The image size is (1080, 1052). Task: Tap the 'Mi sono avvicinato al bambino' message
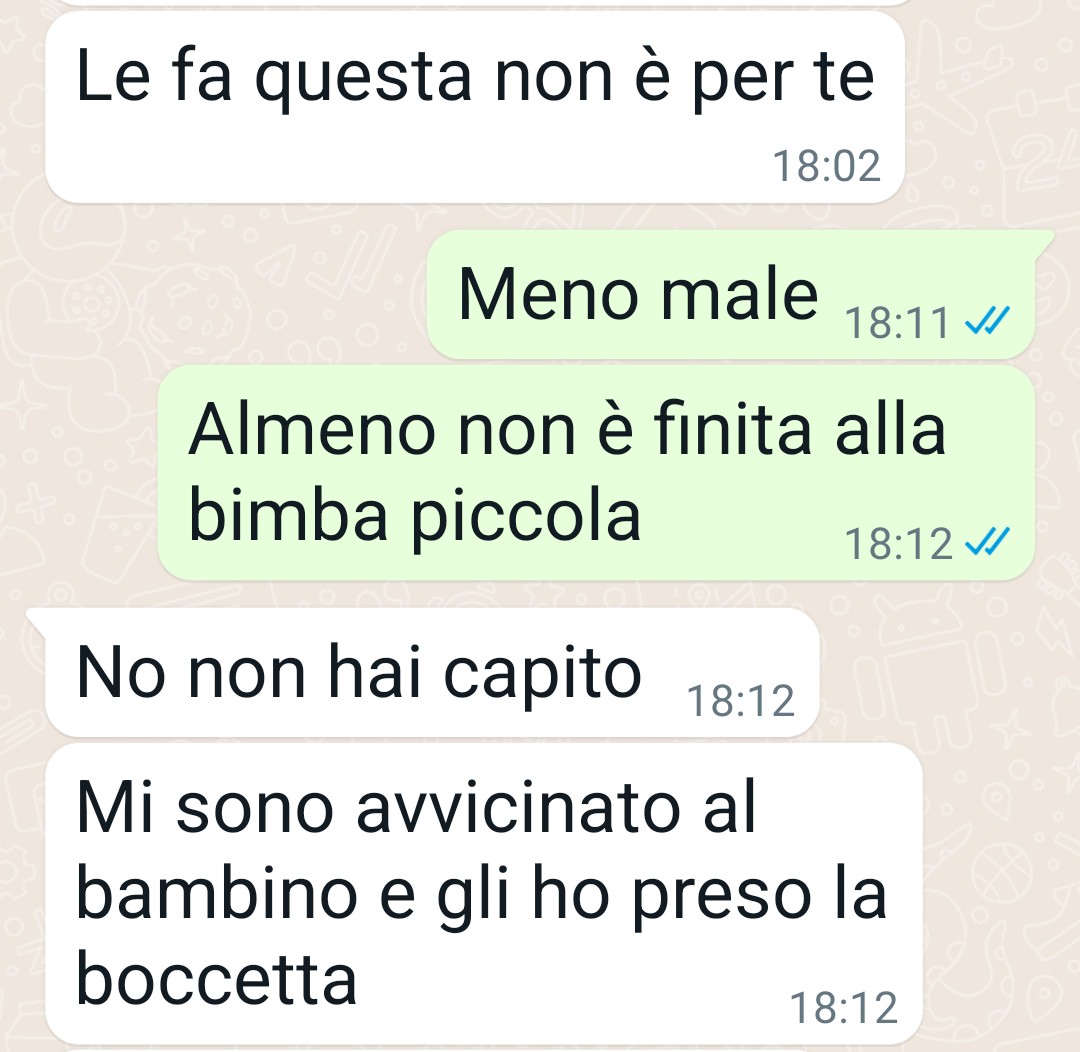[484, 894]
